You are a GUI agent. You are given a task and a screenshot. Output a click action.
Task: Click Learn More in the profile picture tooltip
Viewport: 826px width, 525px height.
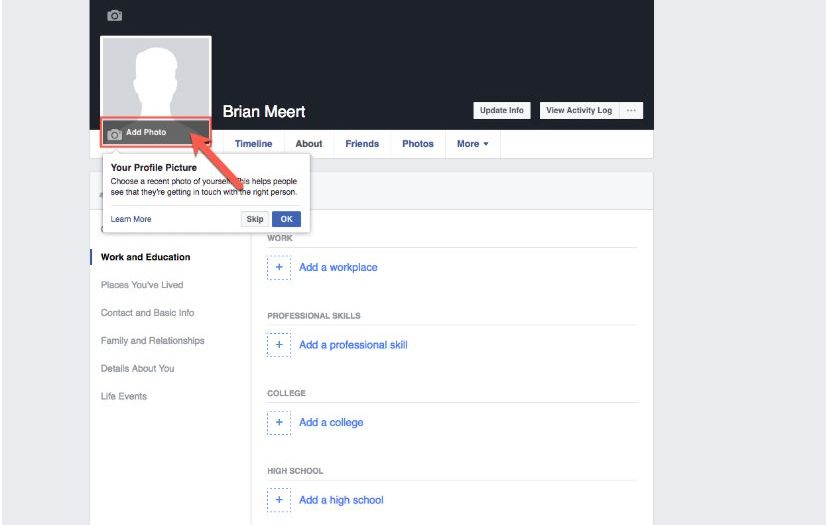pos(131,219)
